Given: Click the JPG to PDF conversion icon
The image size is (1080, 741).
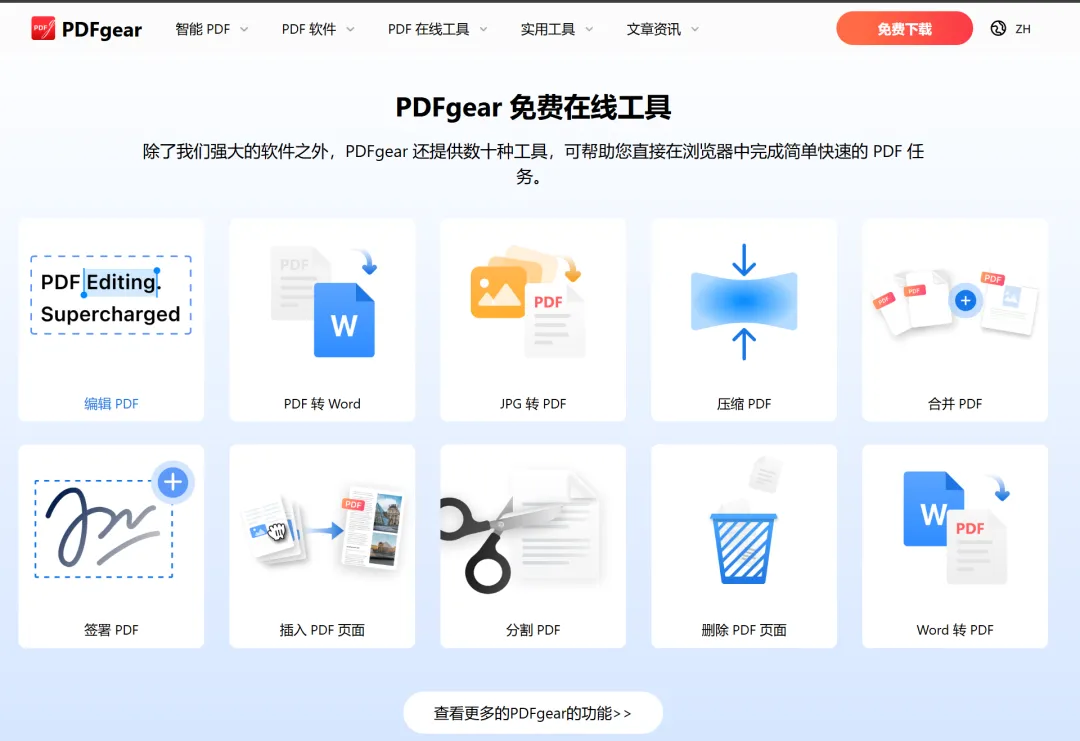Looking at the screenshot, I should click(x=528, y=301).
